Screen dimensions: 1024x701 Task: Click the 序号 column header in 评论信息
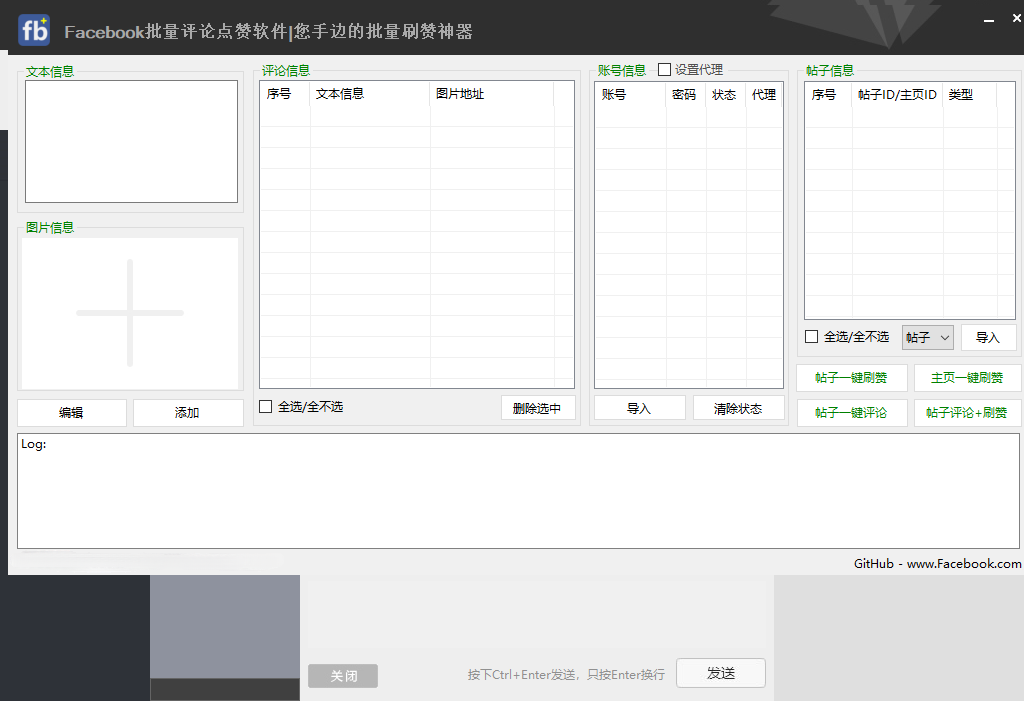[x=285, y=94]
